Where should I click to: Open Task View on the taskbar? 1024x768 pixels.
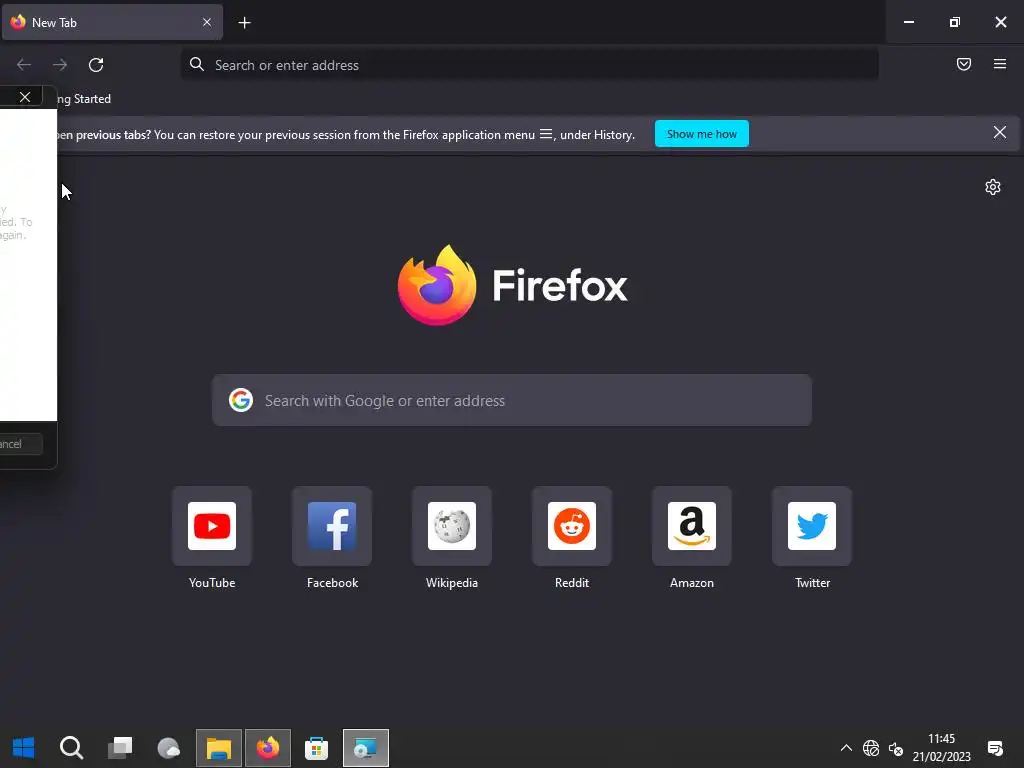[120, 748]
